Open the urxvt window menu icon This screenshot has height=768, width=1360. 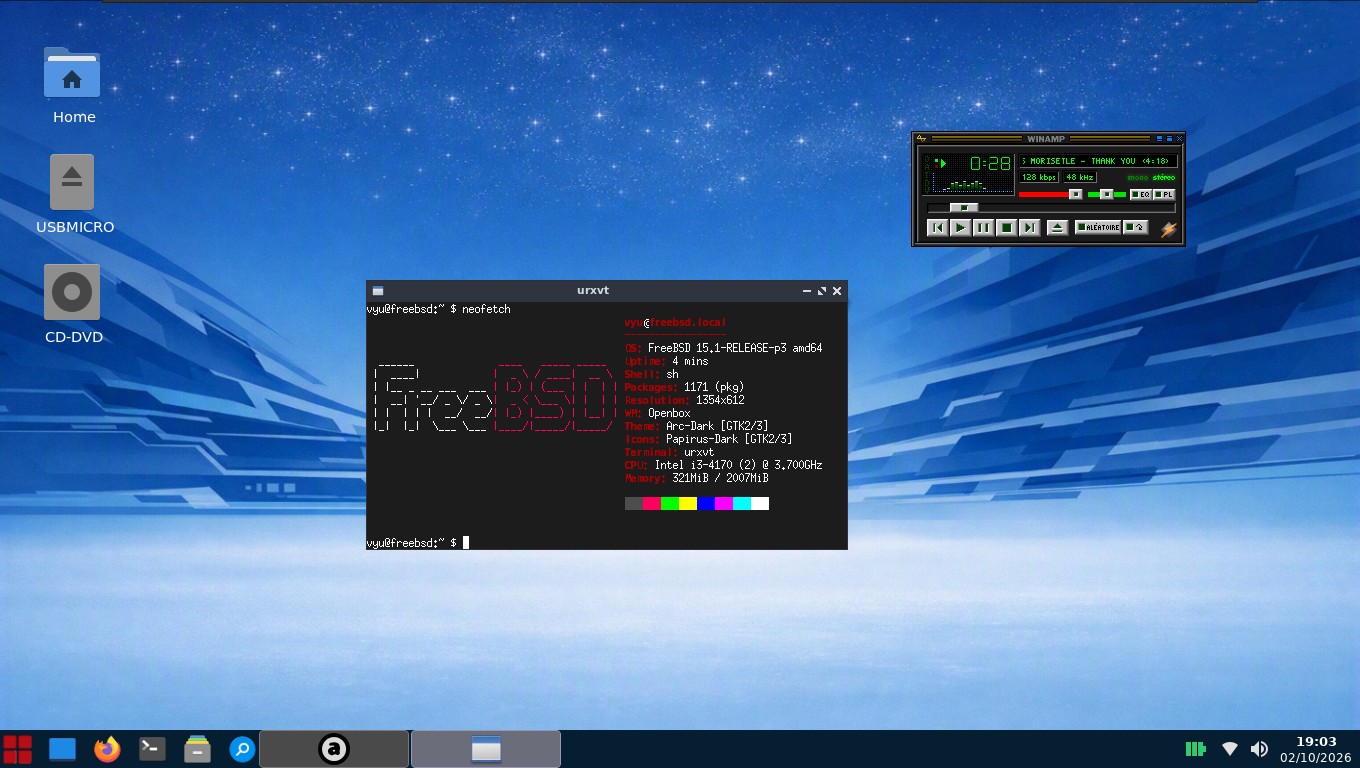(x=378, y=291)
